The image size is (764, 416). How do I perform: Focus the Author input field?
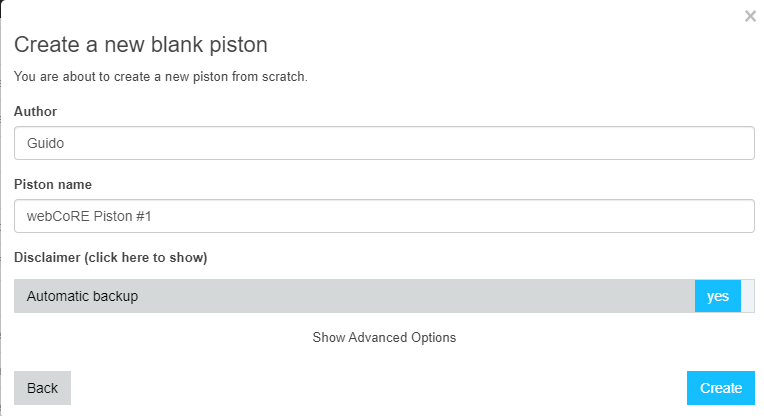[x=384, y=143]
